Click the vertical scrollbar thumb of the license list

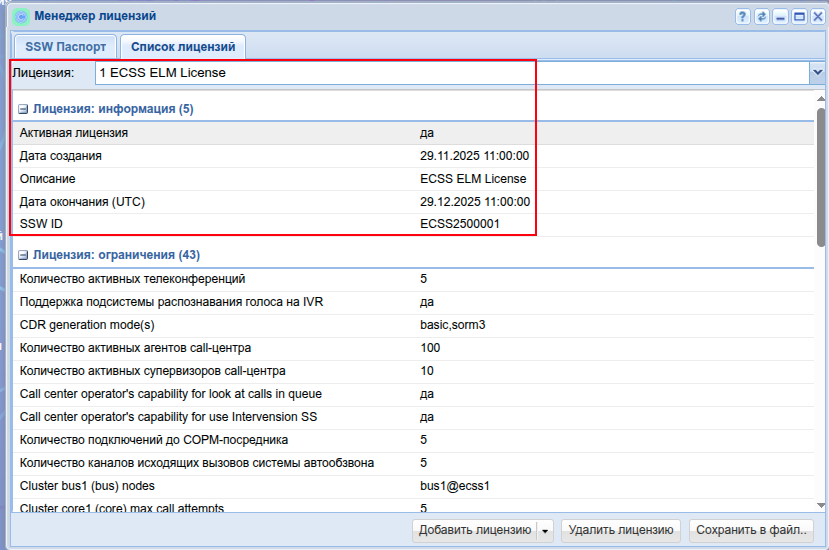tap(821, 177)
